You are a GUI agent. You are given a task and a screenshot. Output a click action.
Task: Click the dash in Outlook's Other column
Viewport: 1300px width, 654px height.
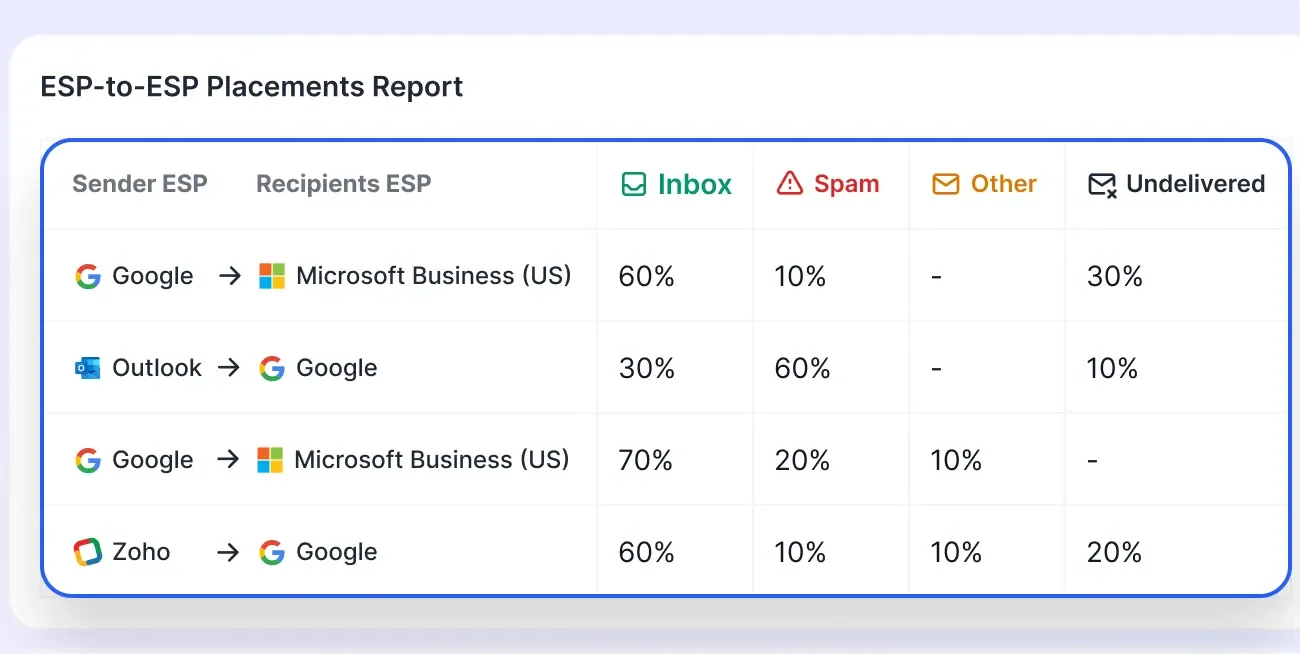pos(936,367)
